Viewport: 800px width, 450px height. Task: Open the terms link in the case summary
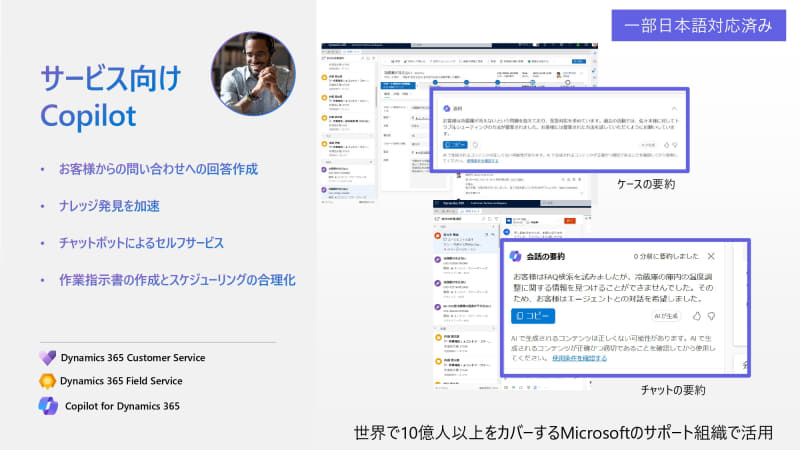[483, 161]
